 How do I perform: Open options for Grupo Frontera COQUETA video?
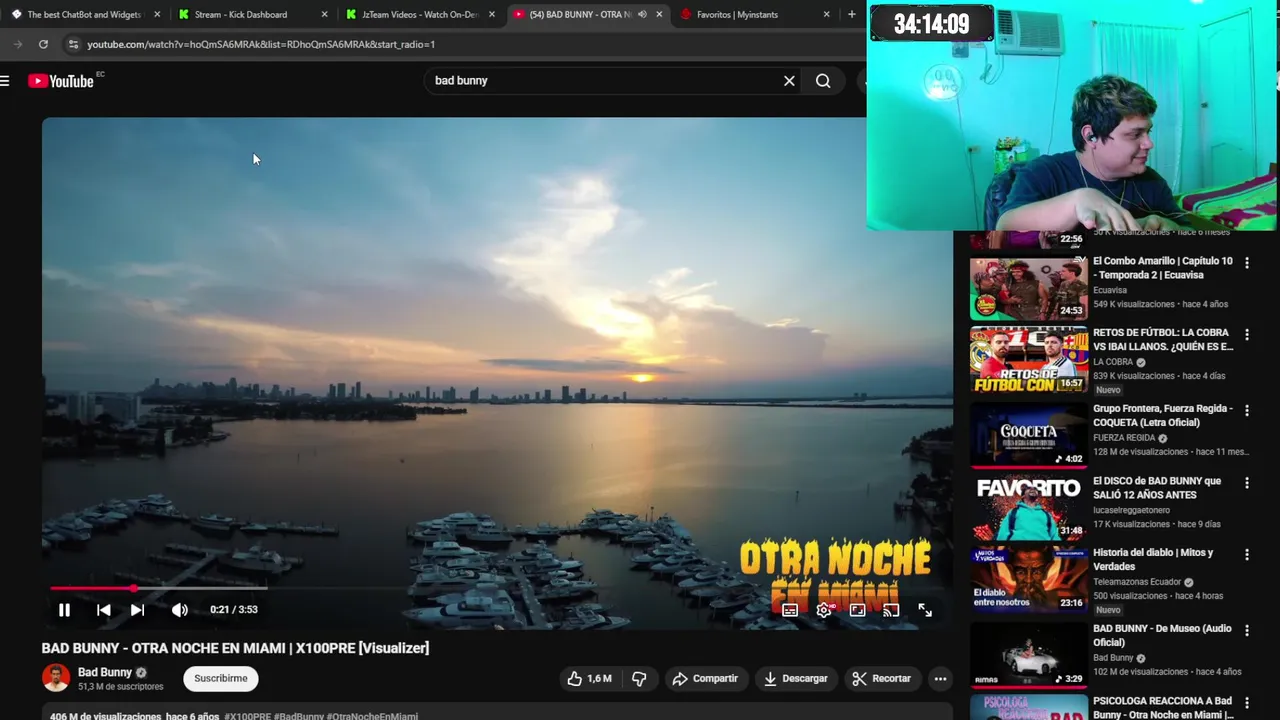click(x=1246, y=411)
